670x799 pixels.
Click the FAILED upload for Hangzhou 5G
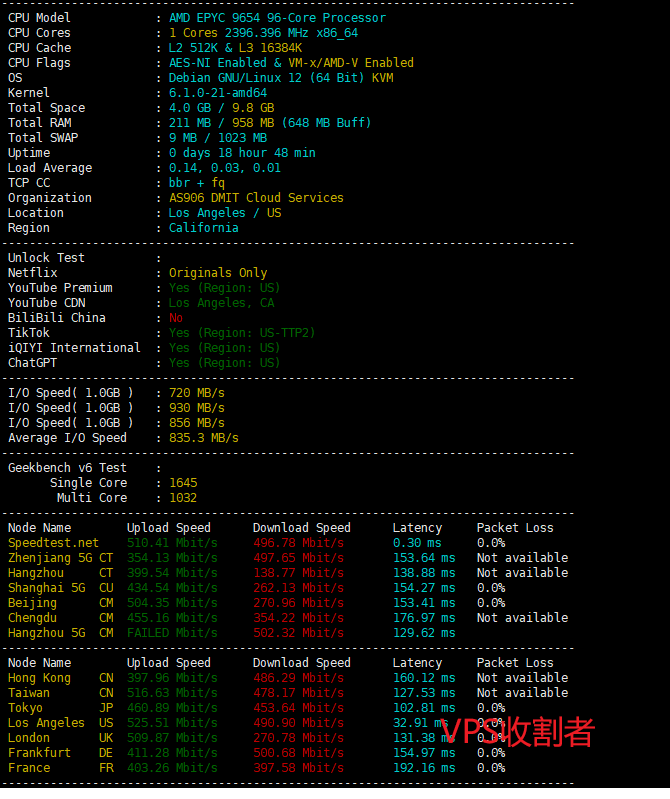(148, 633)
